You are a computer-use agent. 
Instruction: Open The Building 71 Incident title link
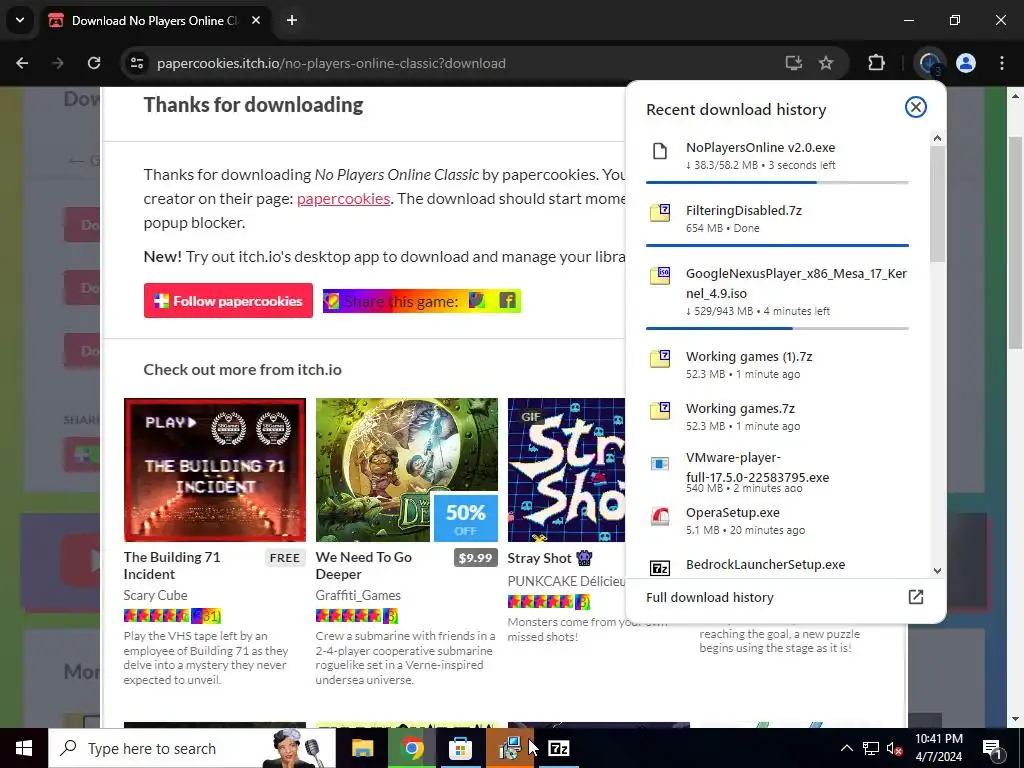click(x=172, y=566)
